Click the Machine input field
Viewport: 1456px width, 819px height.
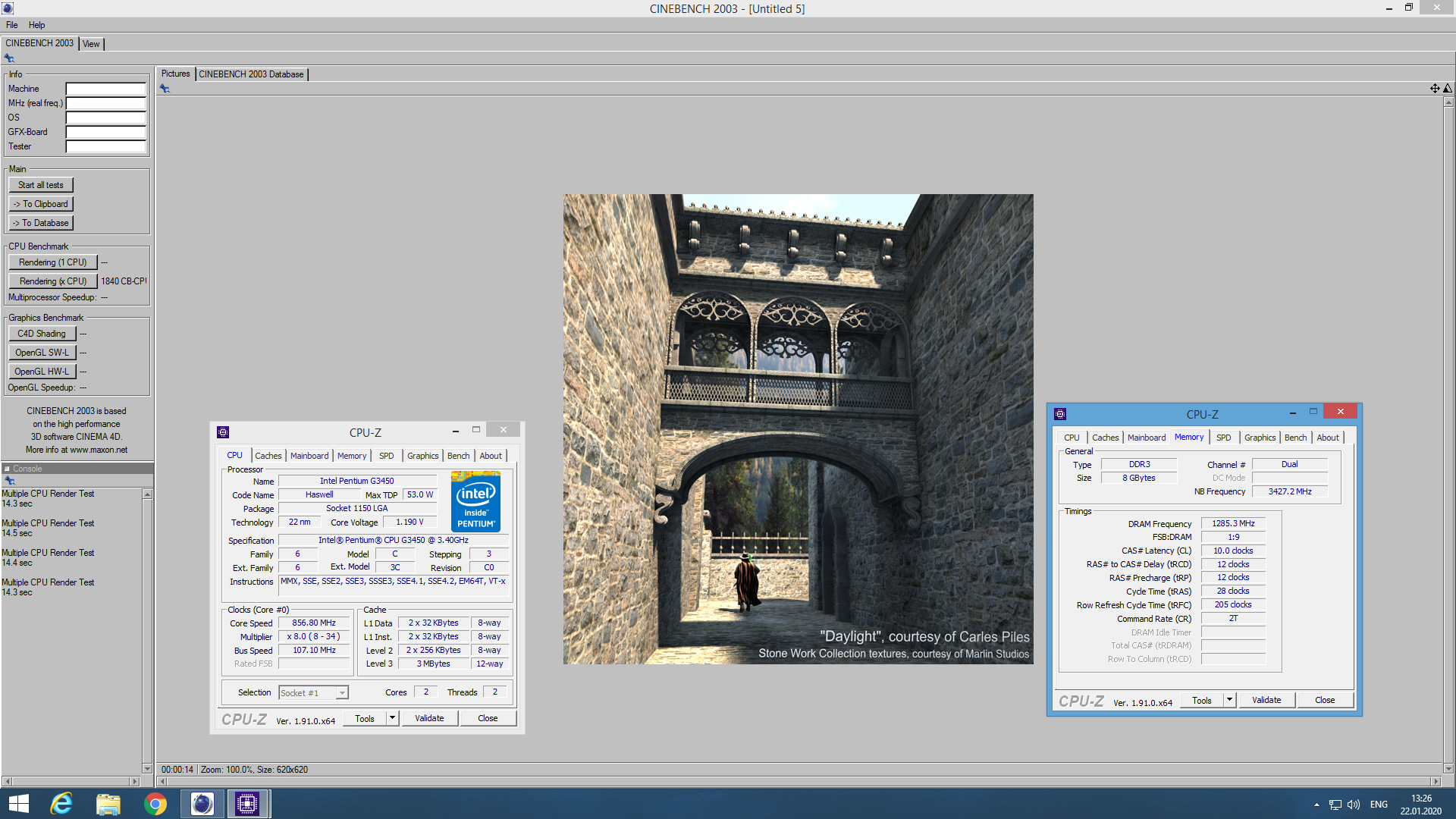coord(105,89)
